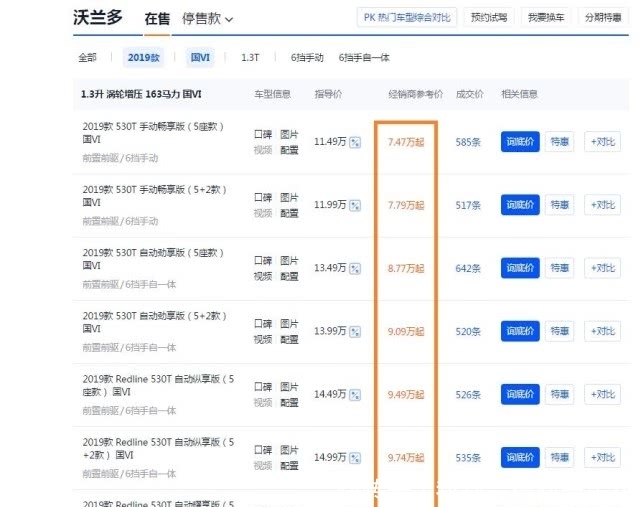Expand the 停售款 dropdown

[x=207, y=19]
